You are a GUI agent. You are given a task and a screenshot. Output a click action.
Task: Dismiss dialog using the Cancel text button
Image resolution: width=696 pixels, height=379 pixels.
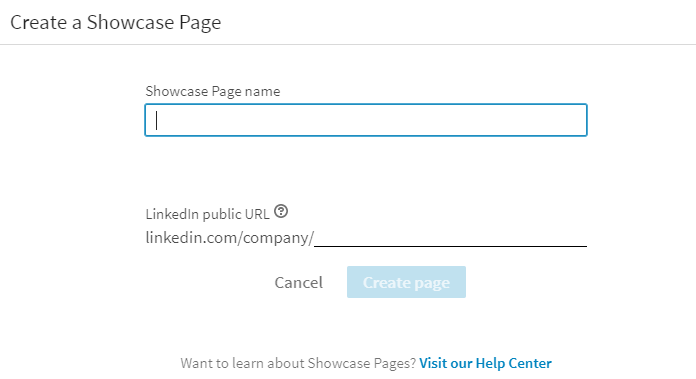299,282
